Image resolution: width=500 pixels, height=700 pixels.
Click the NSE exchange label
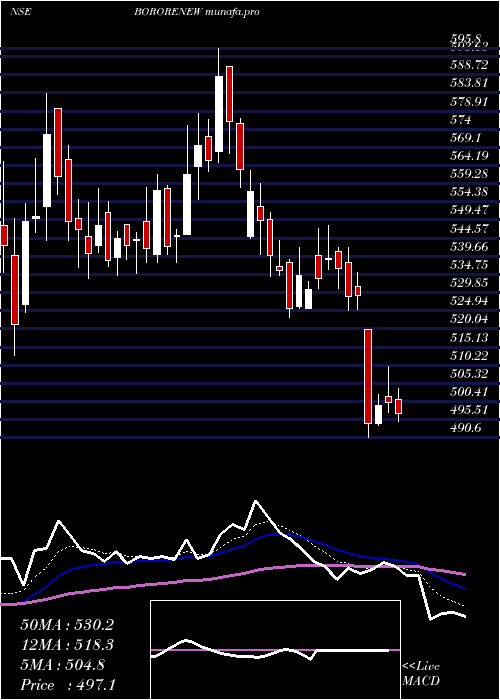pyautogui.click(x=21, y=12)
